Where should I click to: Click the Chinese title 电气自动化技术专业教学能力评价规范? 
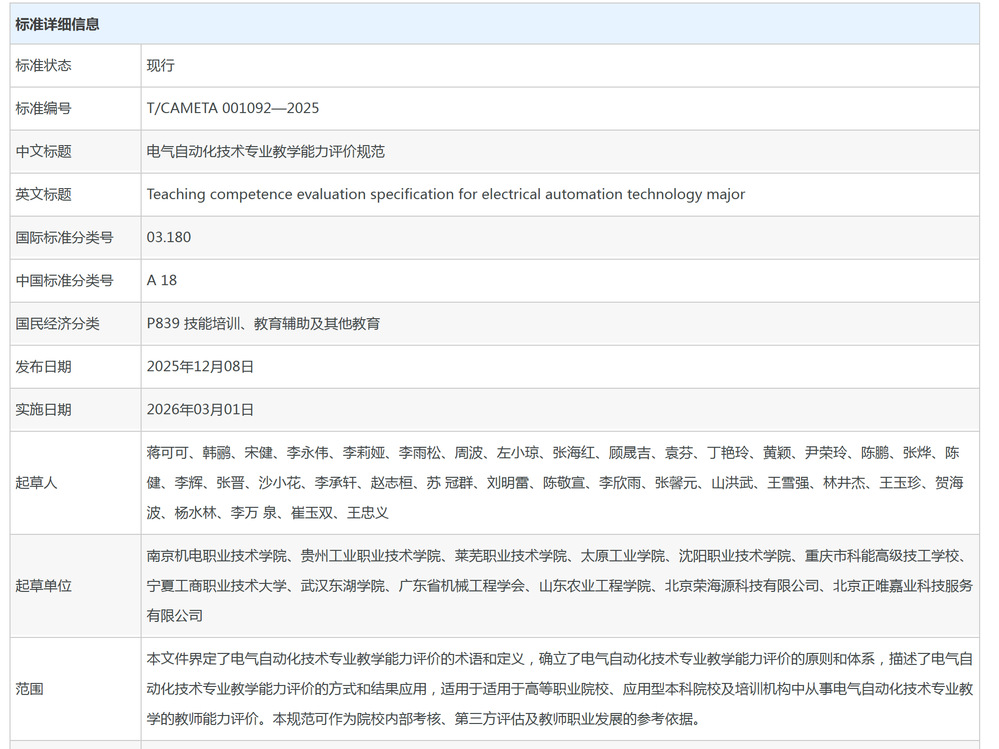[x=265, y=152]
